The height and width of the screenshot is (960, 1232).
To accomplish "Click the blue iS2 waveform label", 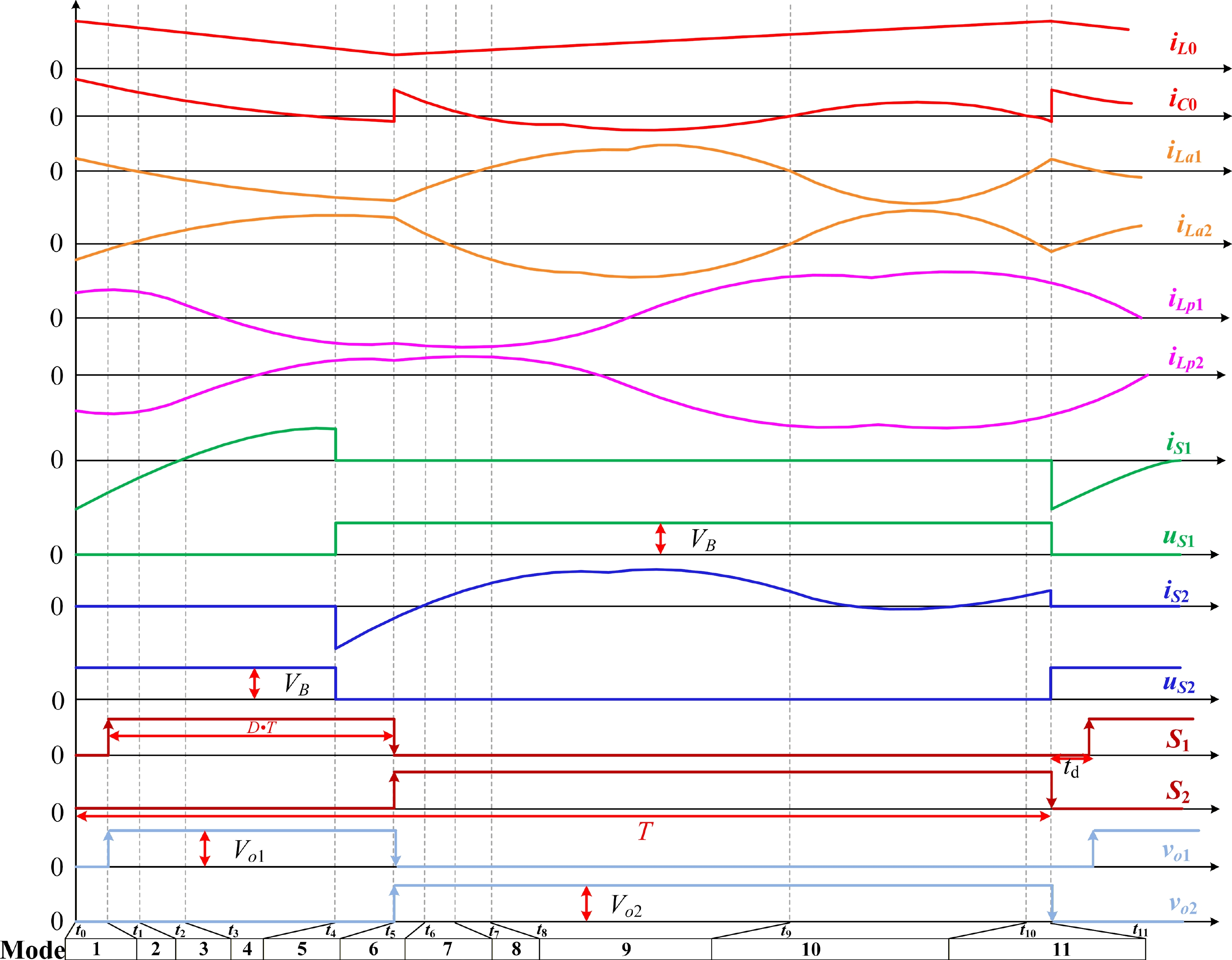I will point(1176,592).
